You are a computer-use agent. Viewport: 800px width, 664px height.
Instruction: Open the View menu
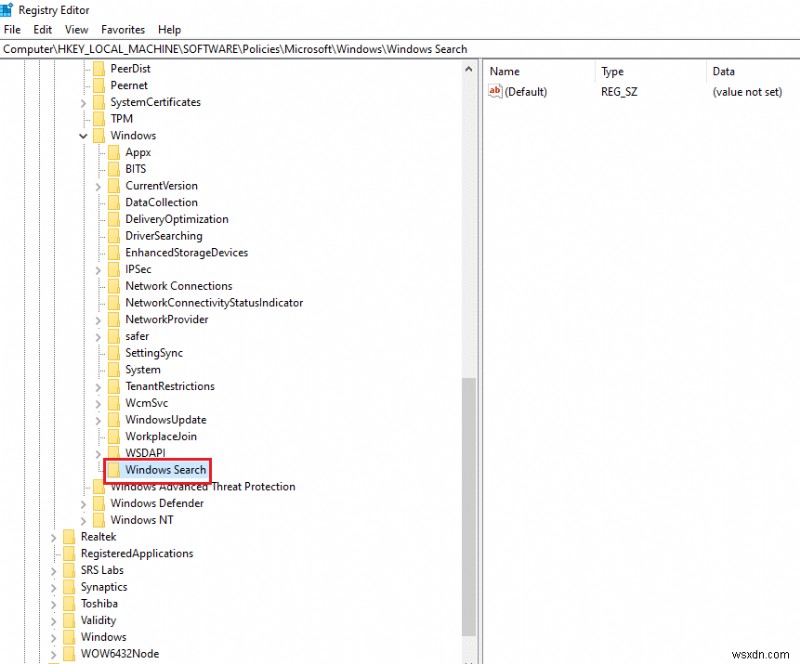[77, 30]
